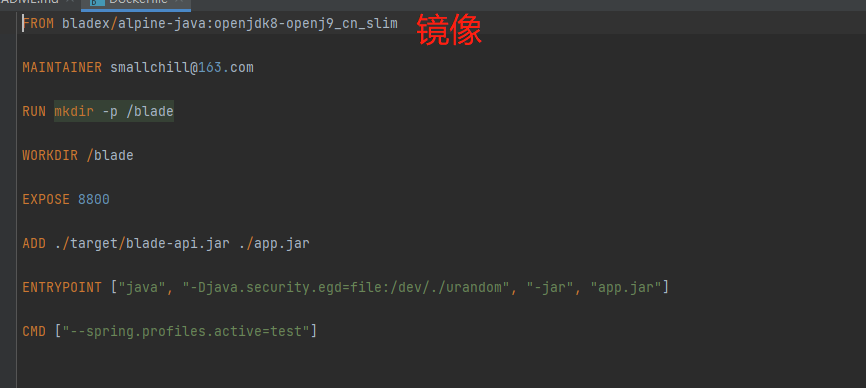
Task: Close the Dockerfile tab
Action: (x=179, y=2)
